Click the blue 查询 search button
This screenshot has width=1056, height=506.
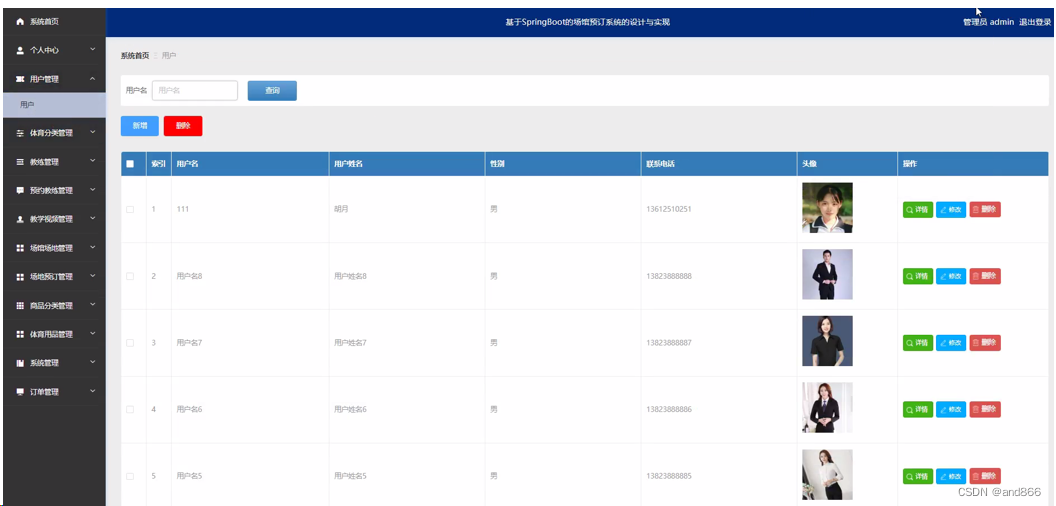point(272,90)
